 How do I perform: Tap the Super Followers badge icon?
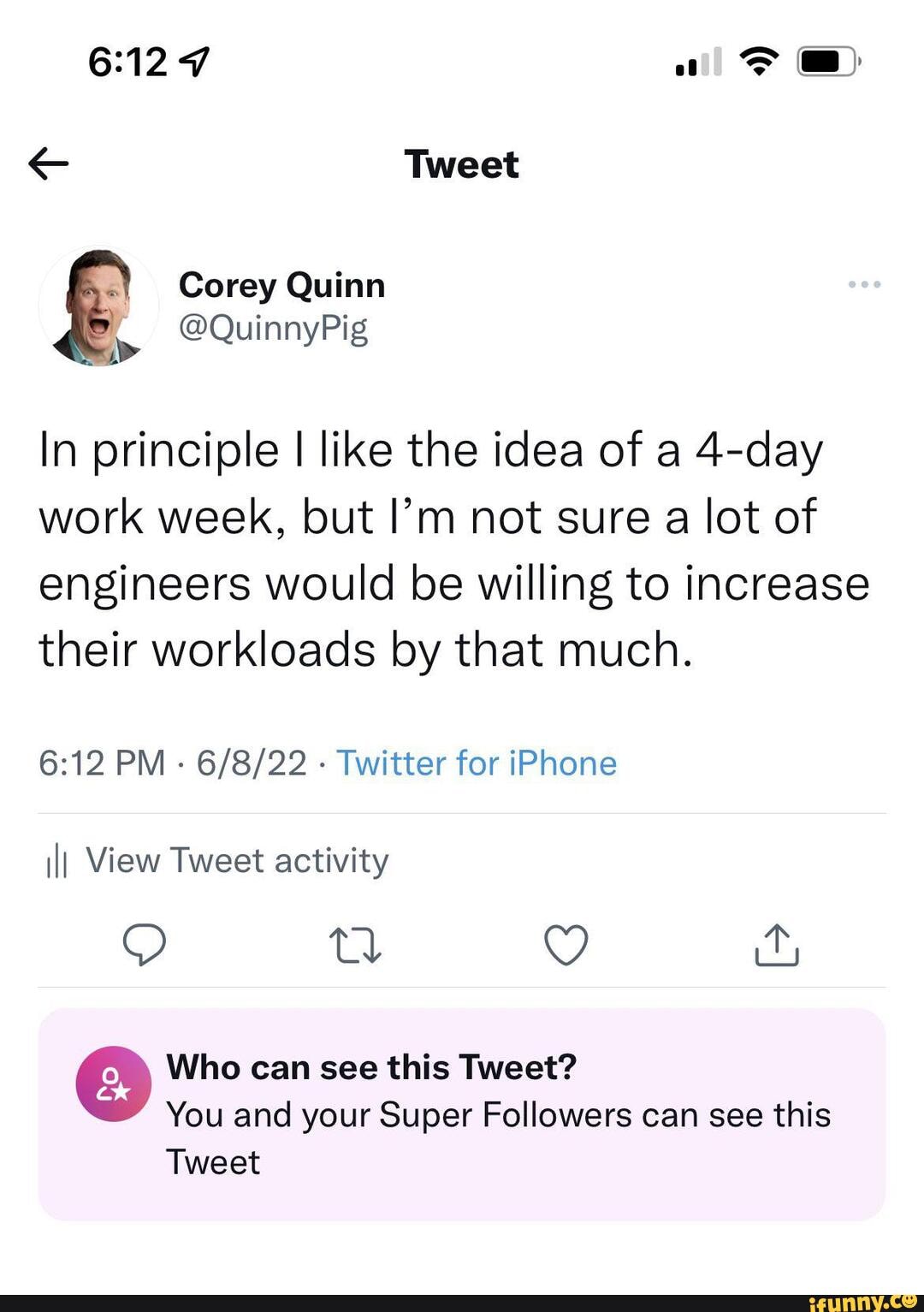(113, 1085)
